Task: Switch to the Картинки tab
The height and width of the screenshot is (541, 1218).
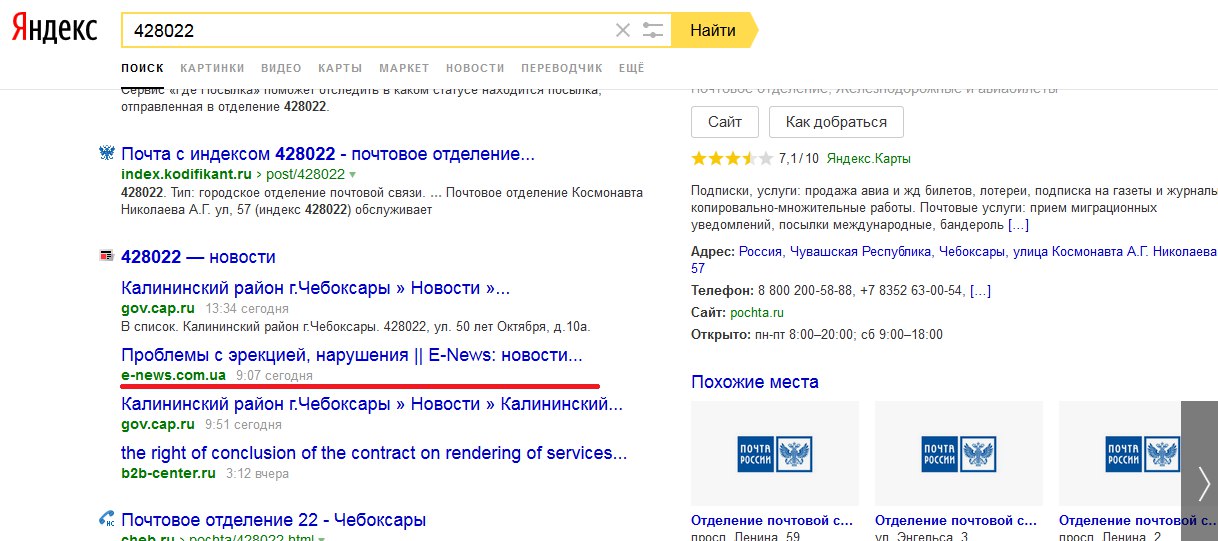Action: click(212, 68)
